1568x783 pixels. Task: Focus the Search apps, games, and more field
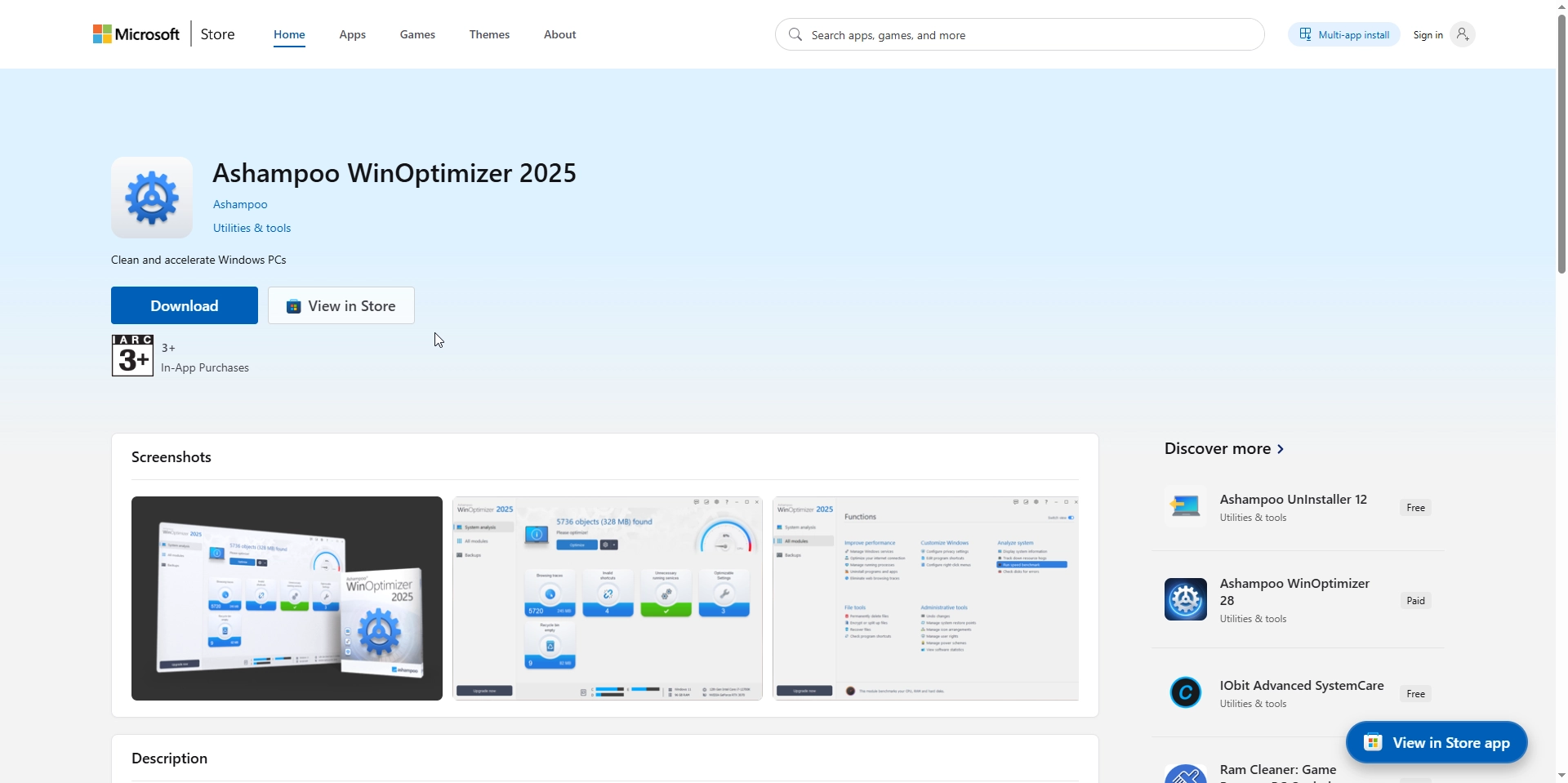coord(1020,34)
